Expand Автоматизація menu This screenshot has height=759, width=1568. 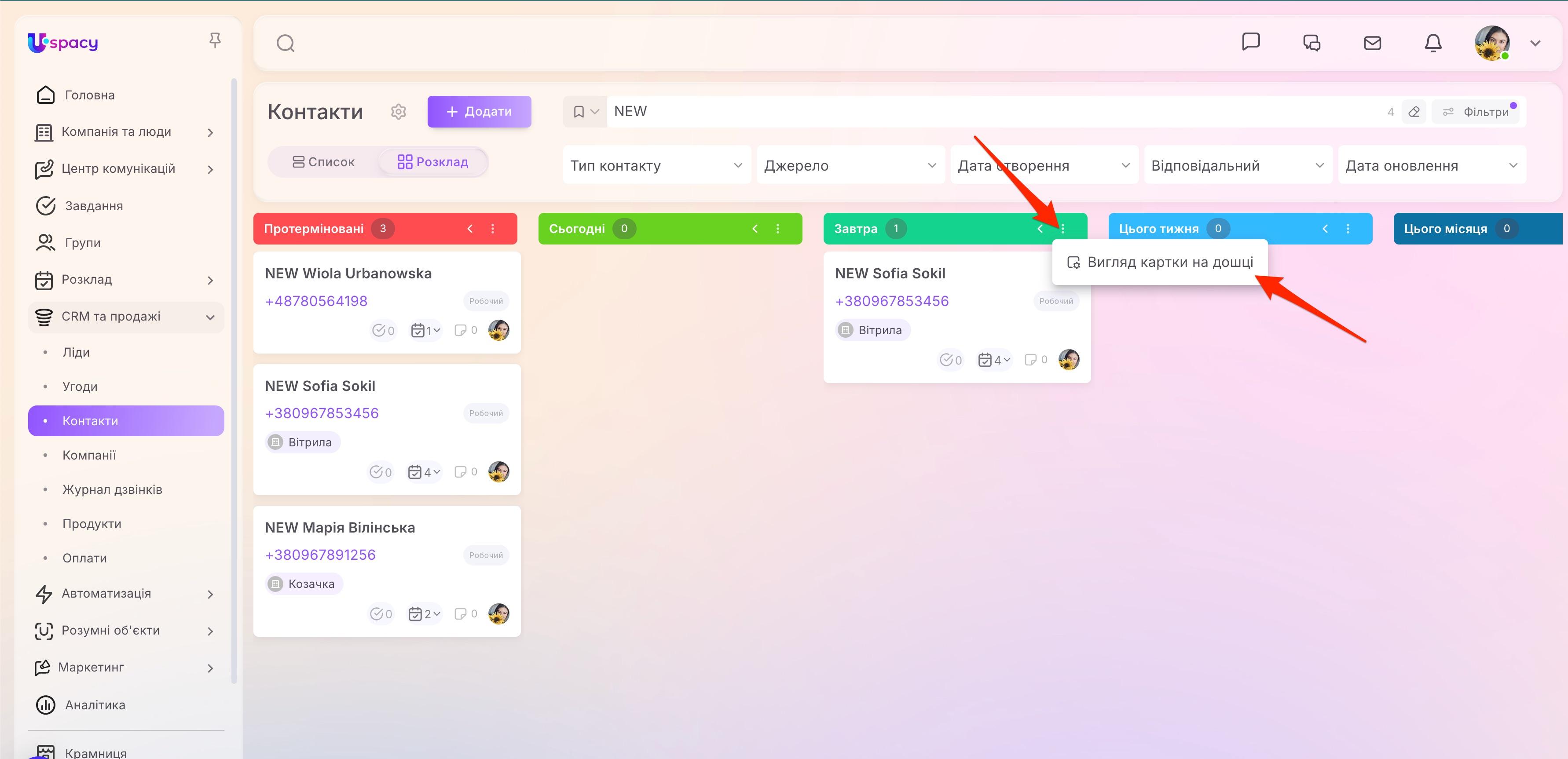tap(126, 594)
